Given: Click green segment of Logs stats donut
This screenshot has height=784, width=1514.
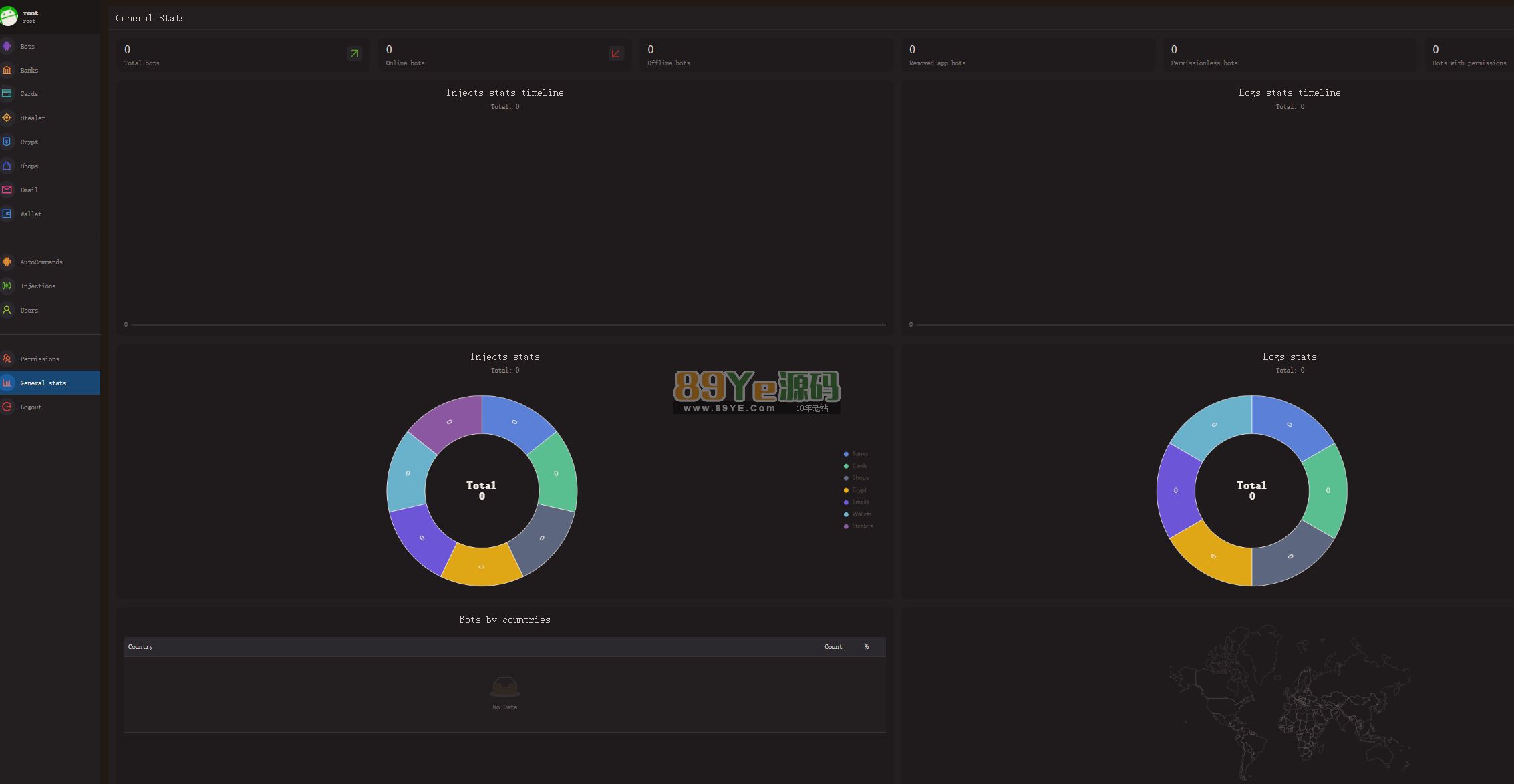Looking at the screenshot, I should pyautogui.click(x=1326, y=491).
